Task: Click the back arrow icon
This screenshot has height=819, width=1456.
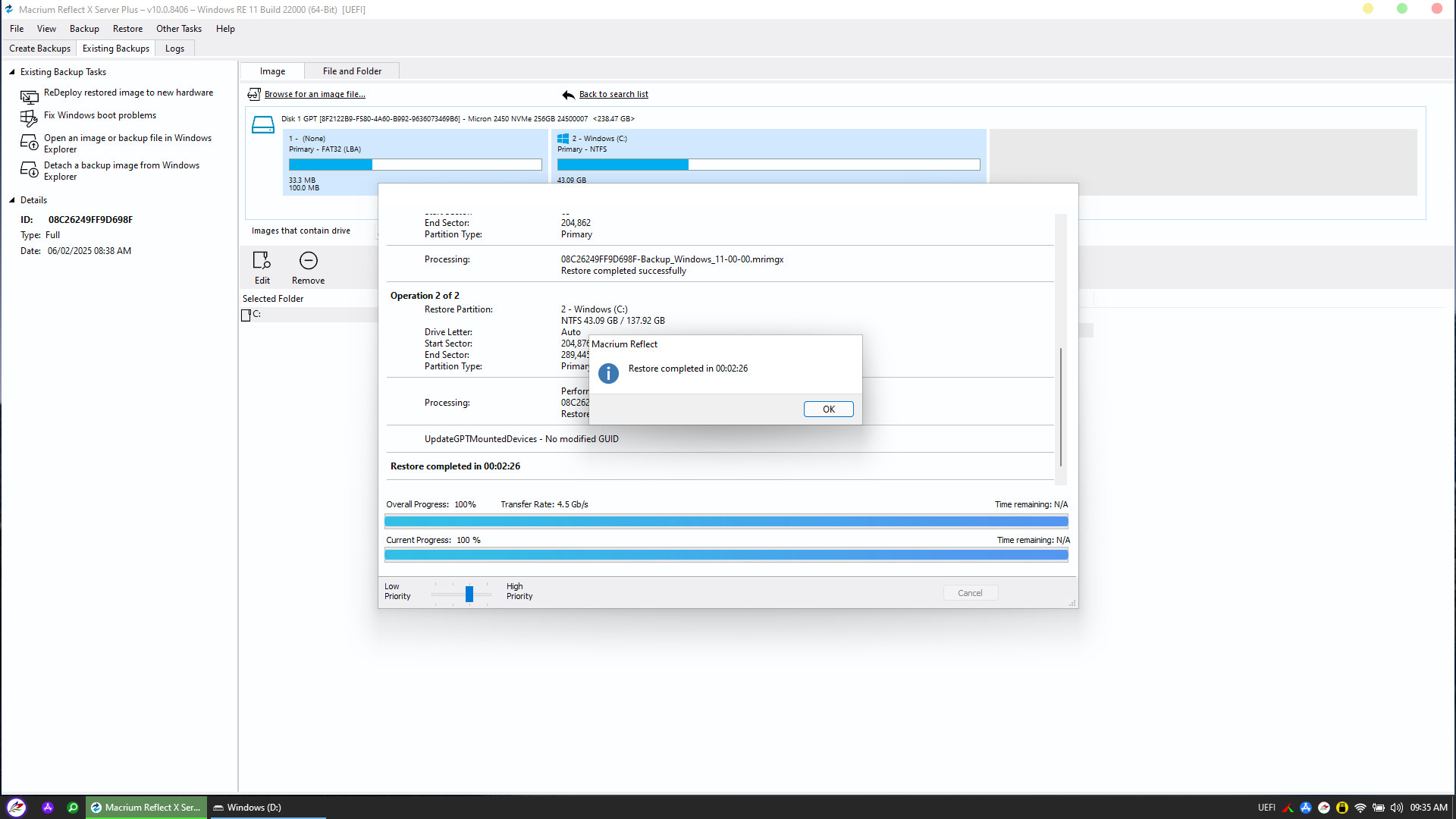Action: (x=568, y=95)
